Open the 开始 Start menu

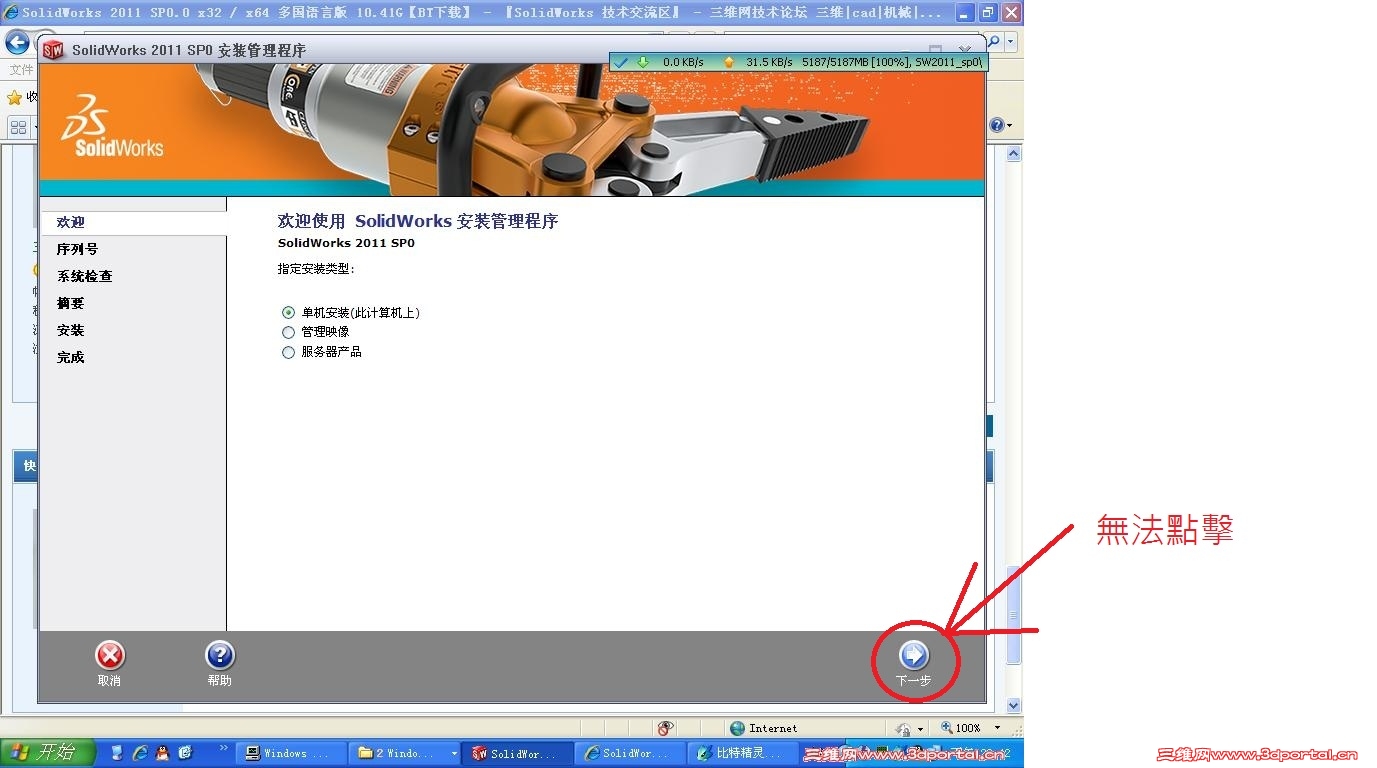tap(48, 753)
